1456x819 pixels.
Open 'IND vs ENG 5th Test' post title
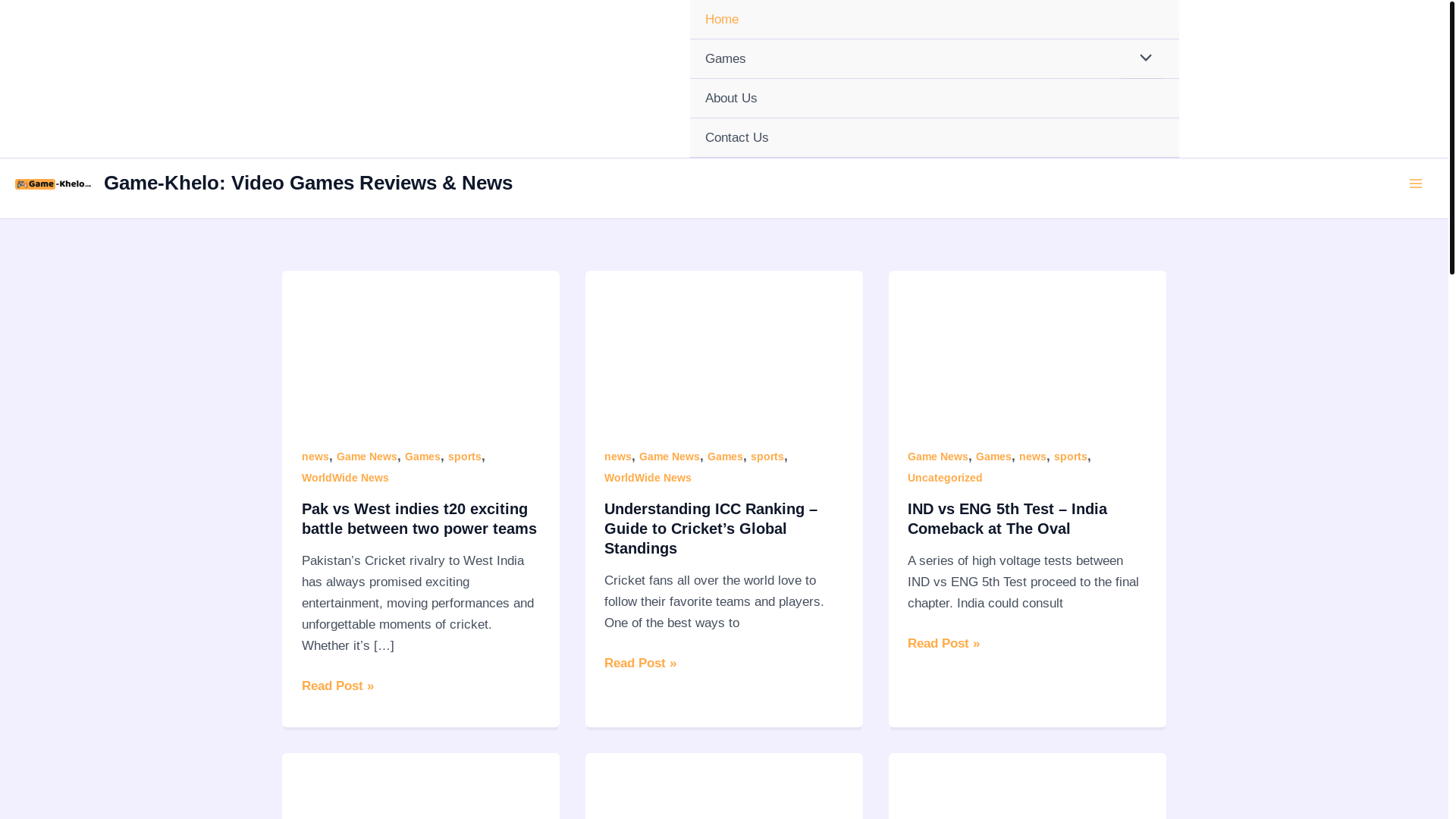1007,519
